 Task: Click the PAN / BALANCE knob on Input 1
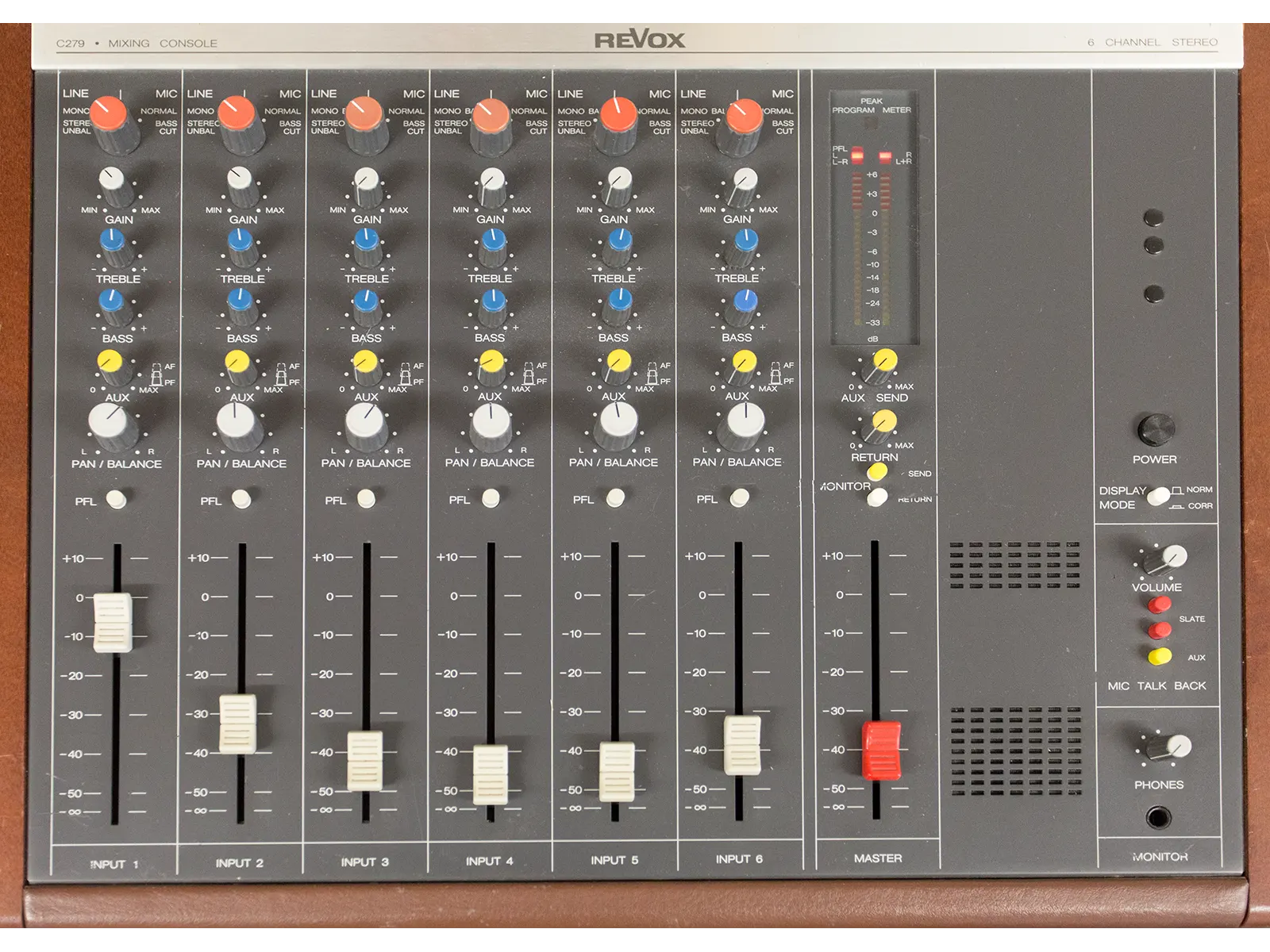112,426
